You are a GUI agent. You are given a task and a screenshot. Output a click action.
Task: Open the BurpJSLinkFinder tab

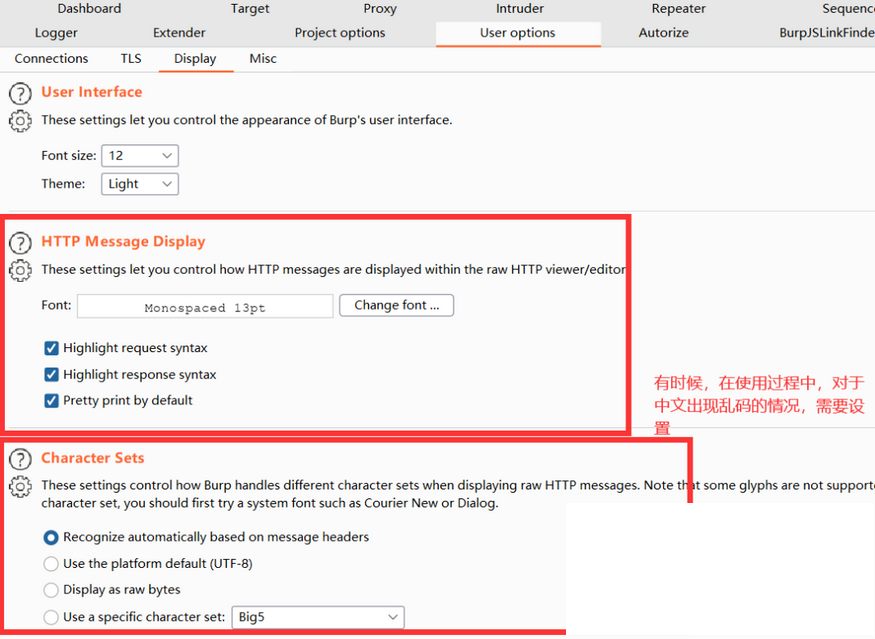(827, 33)
